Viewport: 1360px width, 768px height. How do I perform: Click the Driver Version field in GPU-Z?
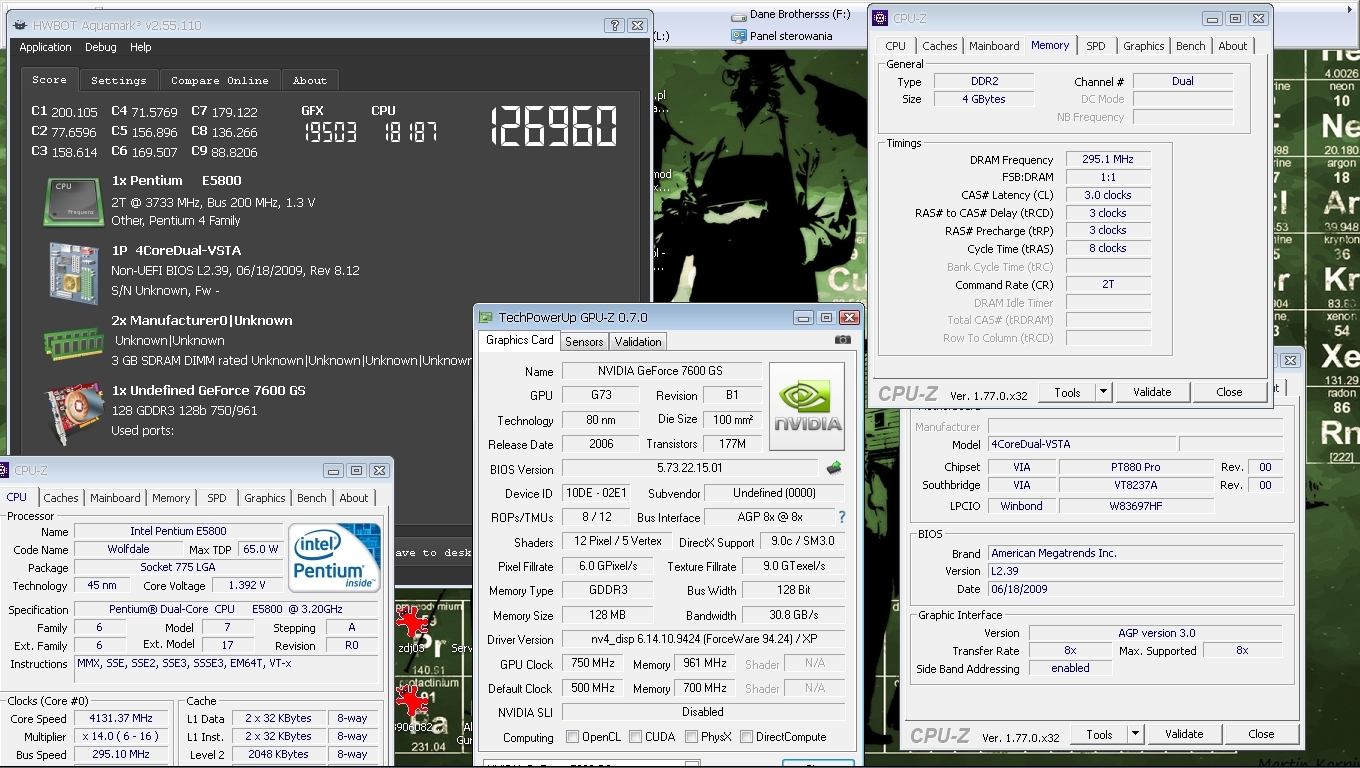[703, 640]
